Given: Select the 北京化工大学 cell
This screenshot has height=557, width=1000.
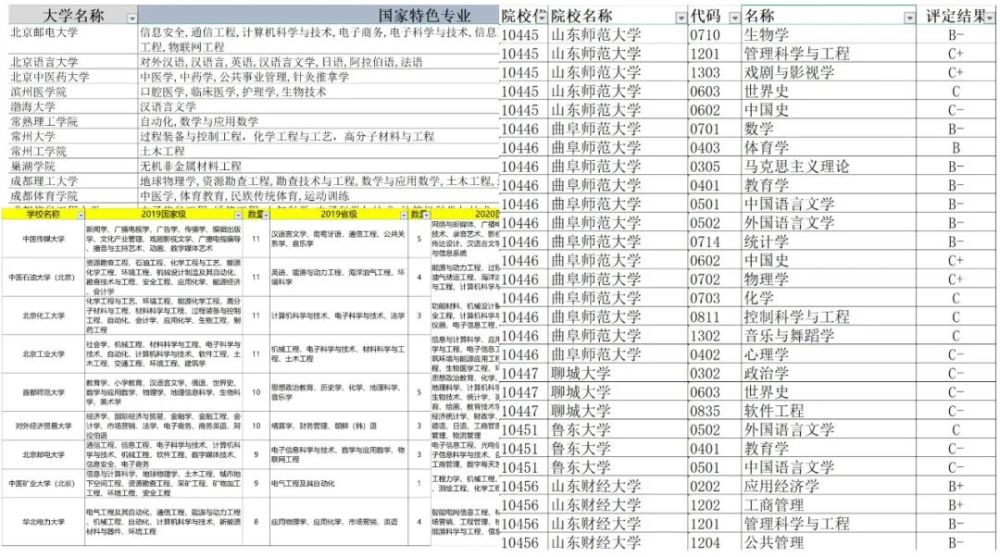Looking at the screenshot, I should point(43,315).
